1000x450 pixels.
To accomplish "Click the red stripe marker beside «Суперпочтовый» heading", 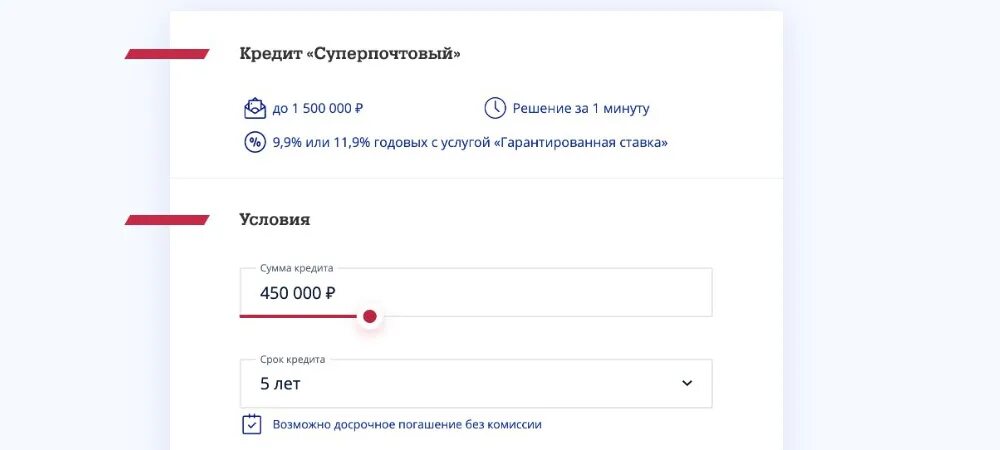I will click(x=166, y=54).
